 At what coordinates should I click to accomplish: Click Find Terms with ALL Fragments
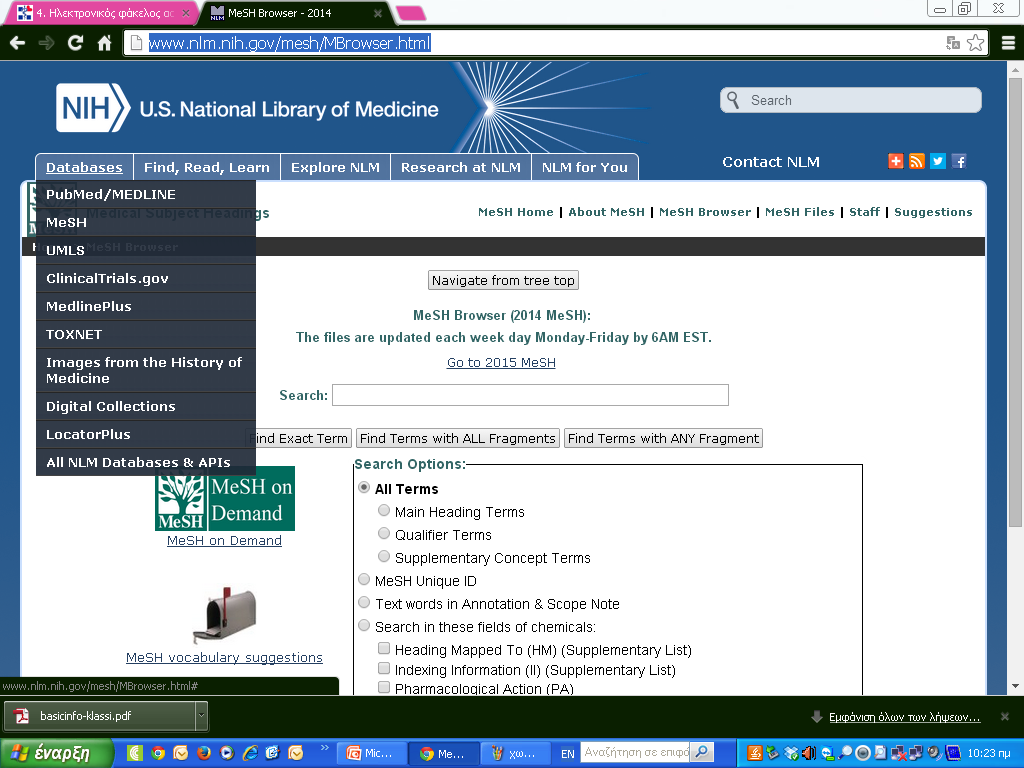click(457, 438)
